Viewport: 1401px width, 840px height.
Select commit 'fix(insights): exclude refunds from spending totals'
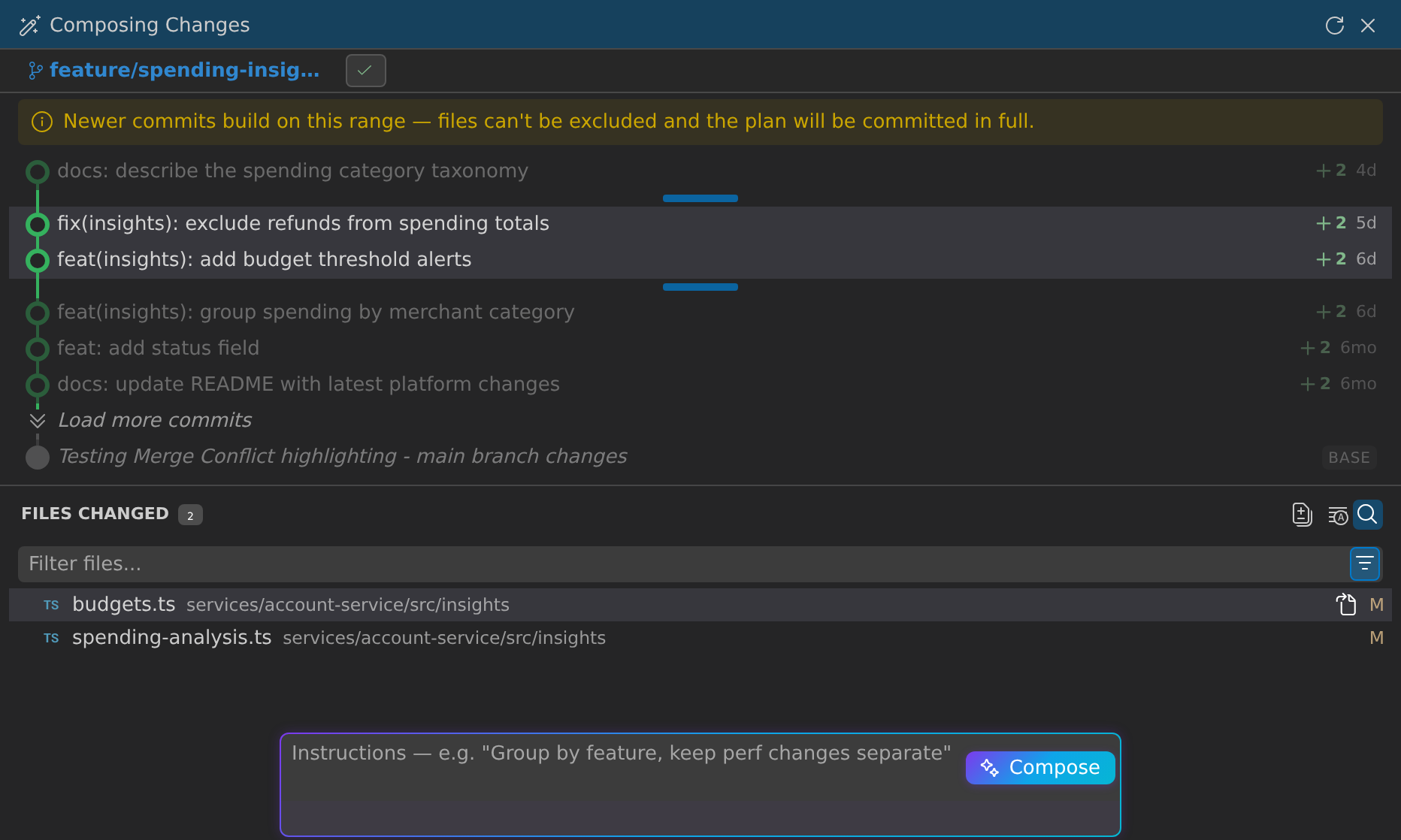click(700, 223)
